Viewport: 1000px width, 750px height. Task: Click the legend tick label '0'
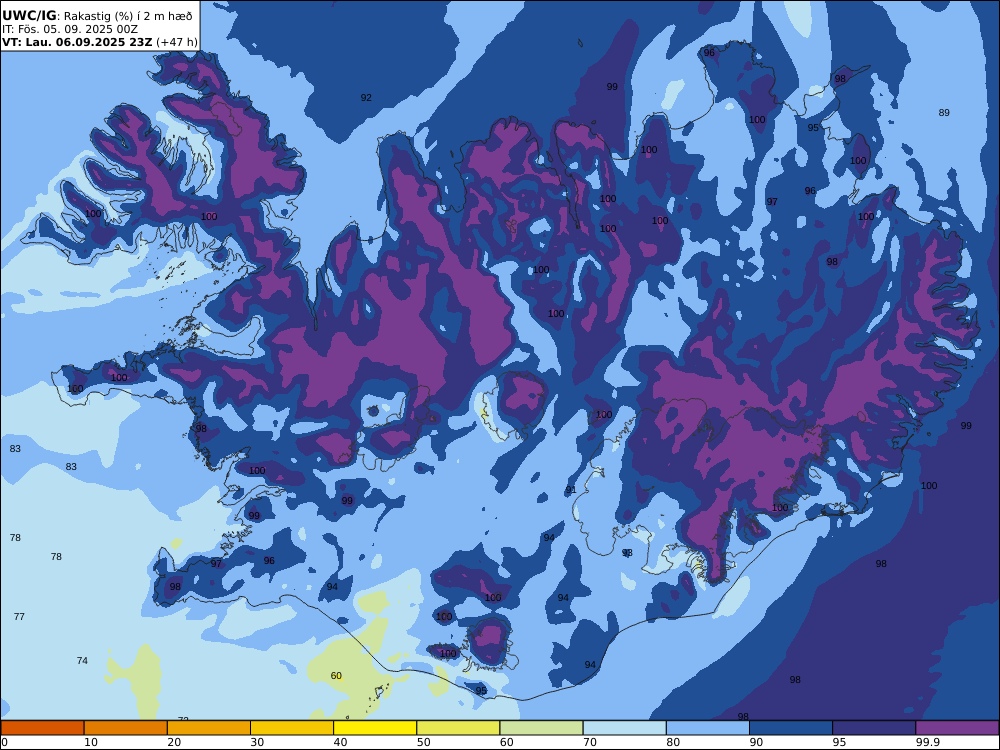pyautogui.click(x=4, y=742)
